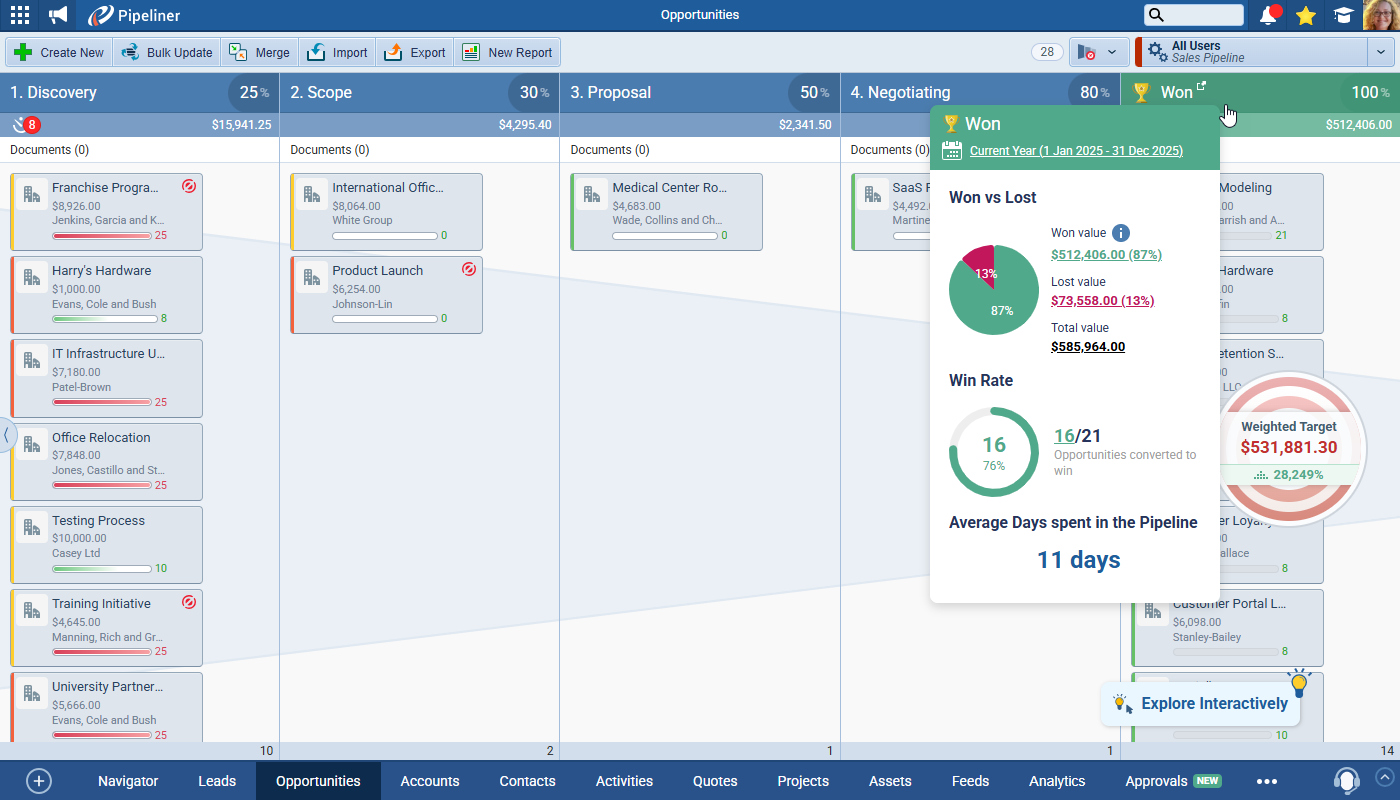Open the filter dropdown next to count 28
The image size is (1400, 800).
click(1099, 52)
